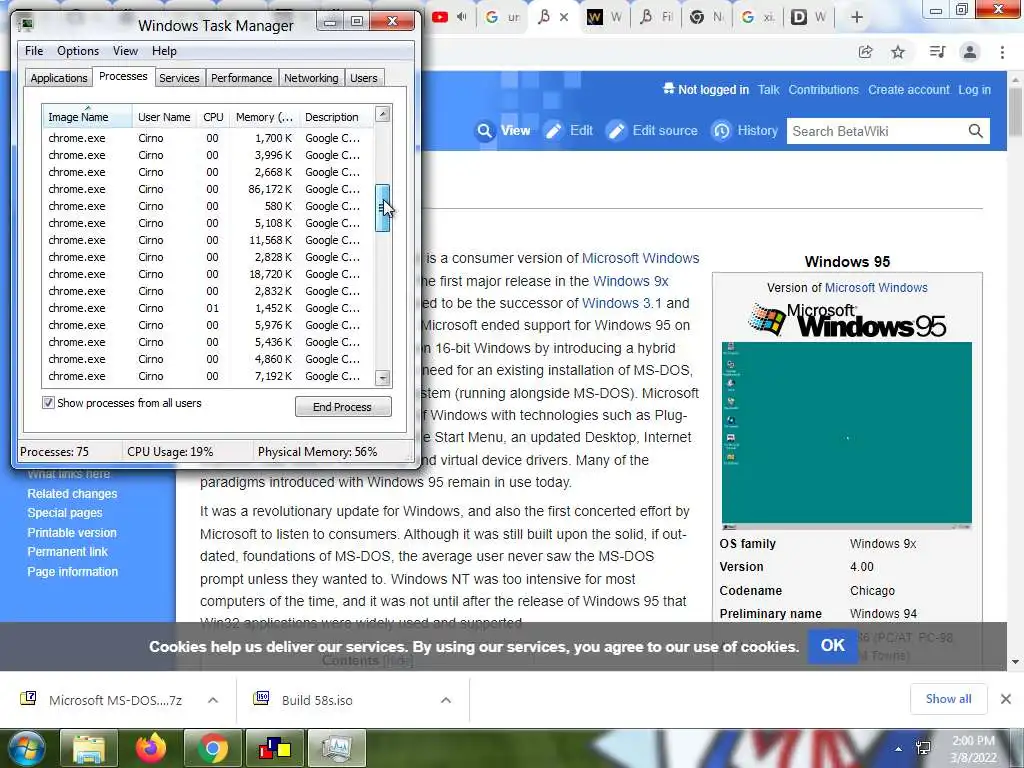
Task: Expand options for Microsoft MS-DOS 7z download
Action: pyautogui.click(x=213, y=700)
